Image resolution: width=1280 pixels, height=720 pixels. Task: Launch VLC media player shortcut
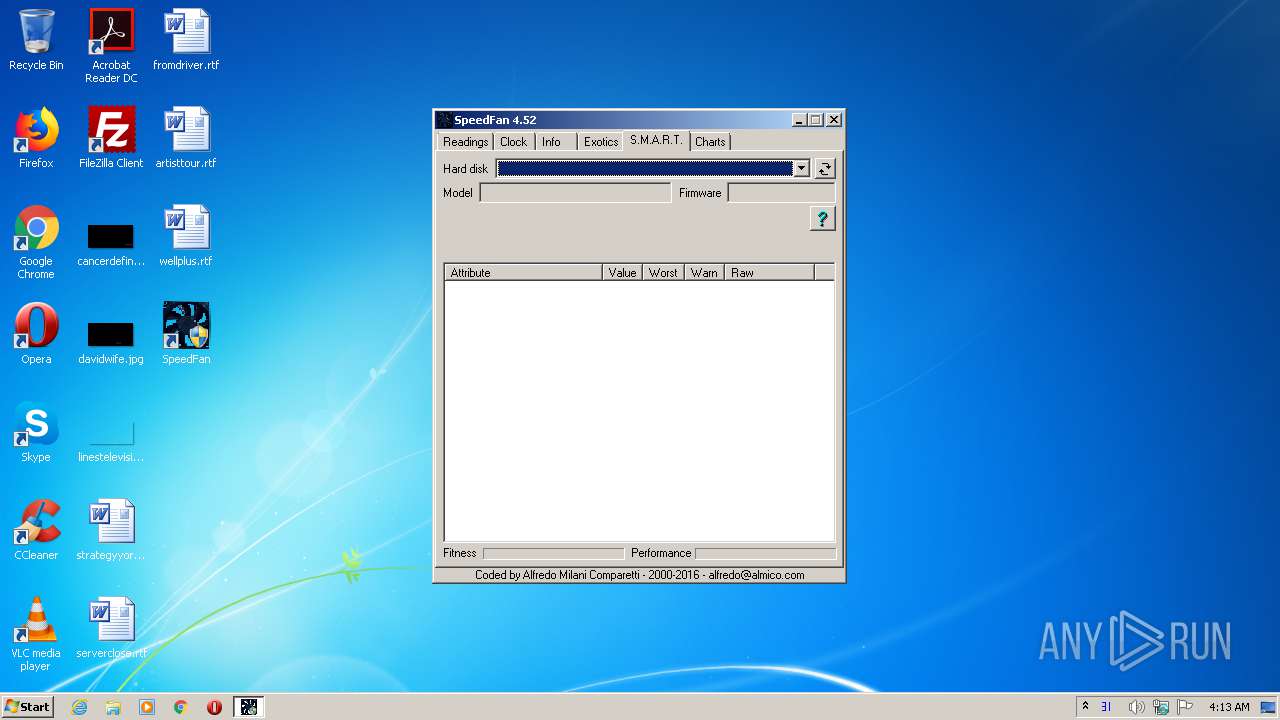pyautogui.click(x=36, y=634)
